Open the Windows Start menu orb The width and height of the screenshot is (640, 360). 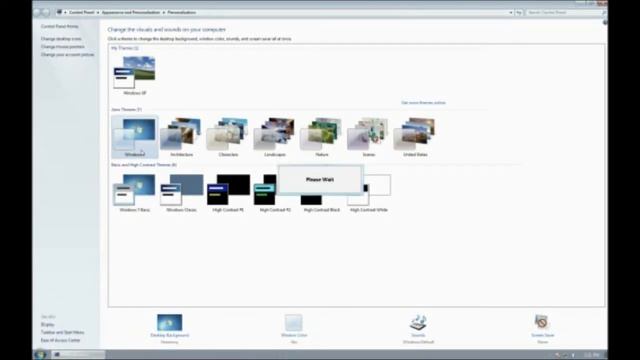pos(40,354)
